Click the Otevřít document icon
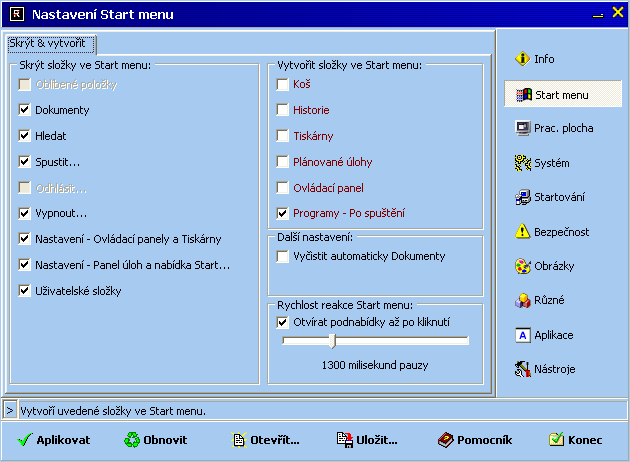The width and height of the screenshot is (630, 462). pos(239,440)
